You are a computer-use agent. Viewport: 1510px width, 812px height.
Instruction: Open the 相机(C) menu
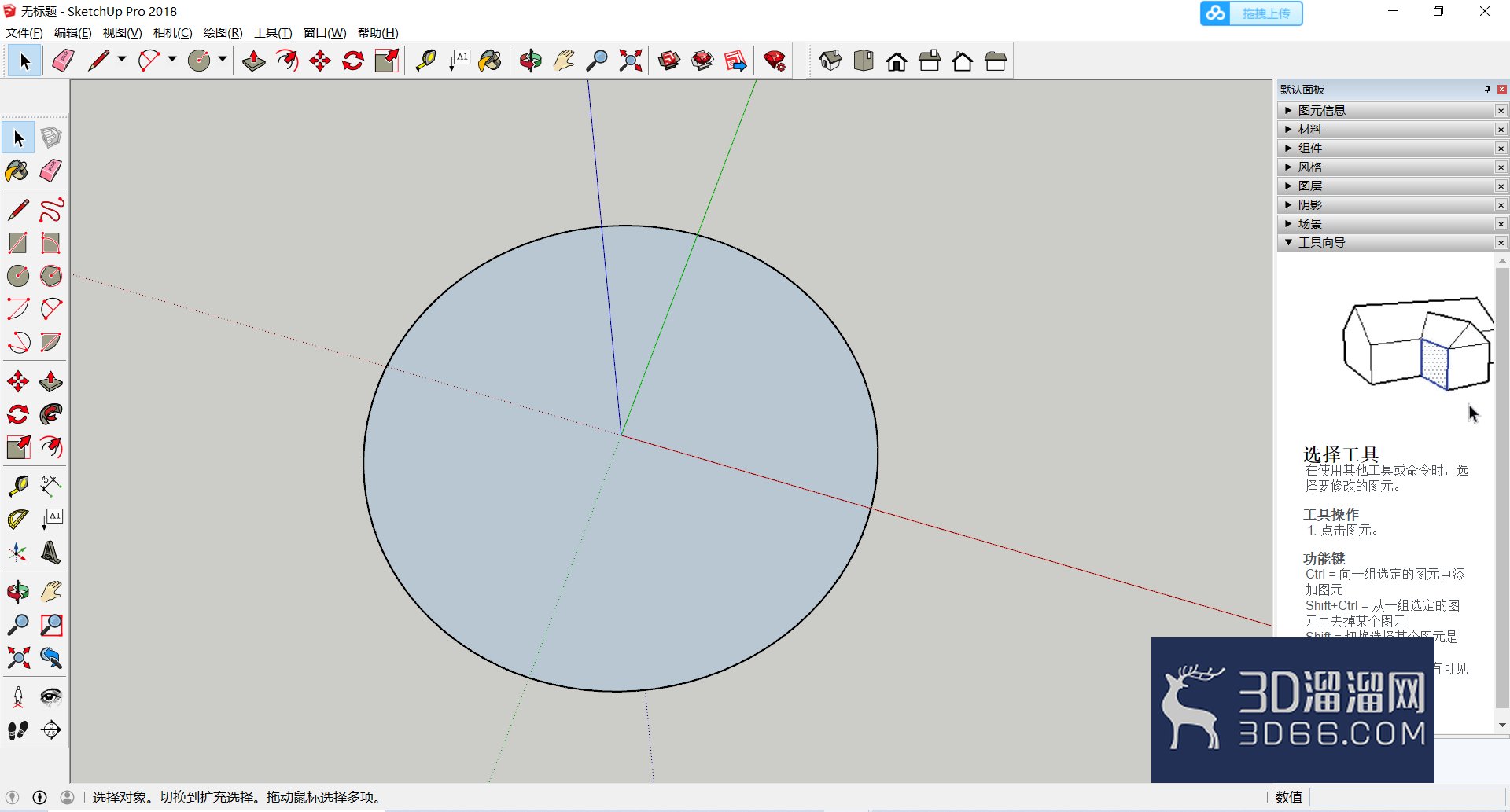pyautogui.click(x=172, y=32)
